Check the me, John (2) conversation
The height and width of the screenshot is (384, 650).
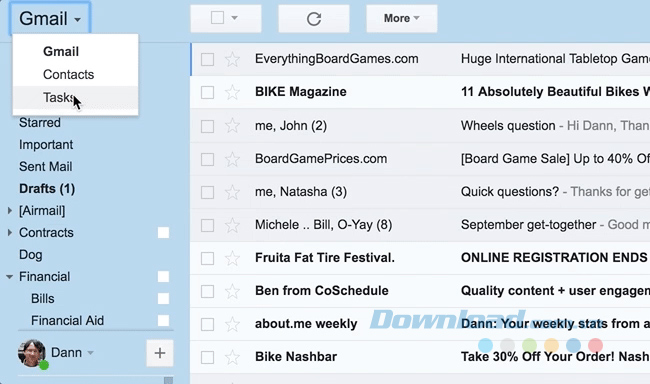click(x=207, y=126)
